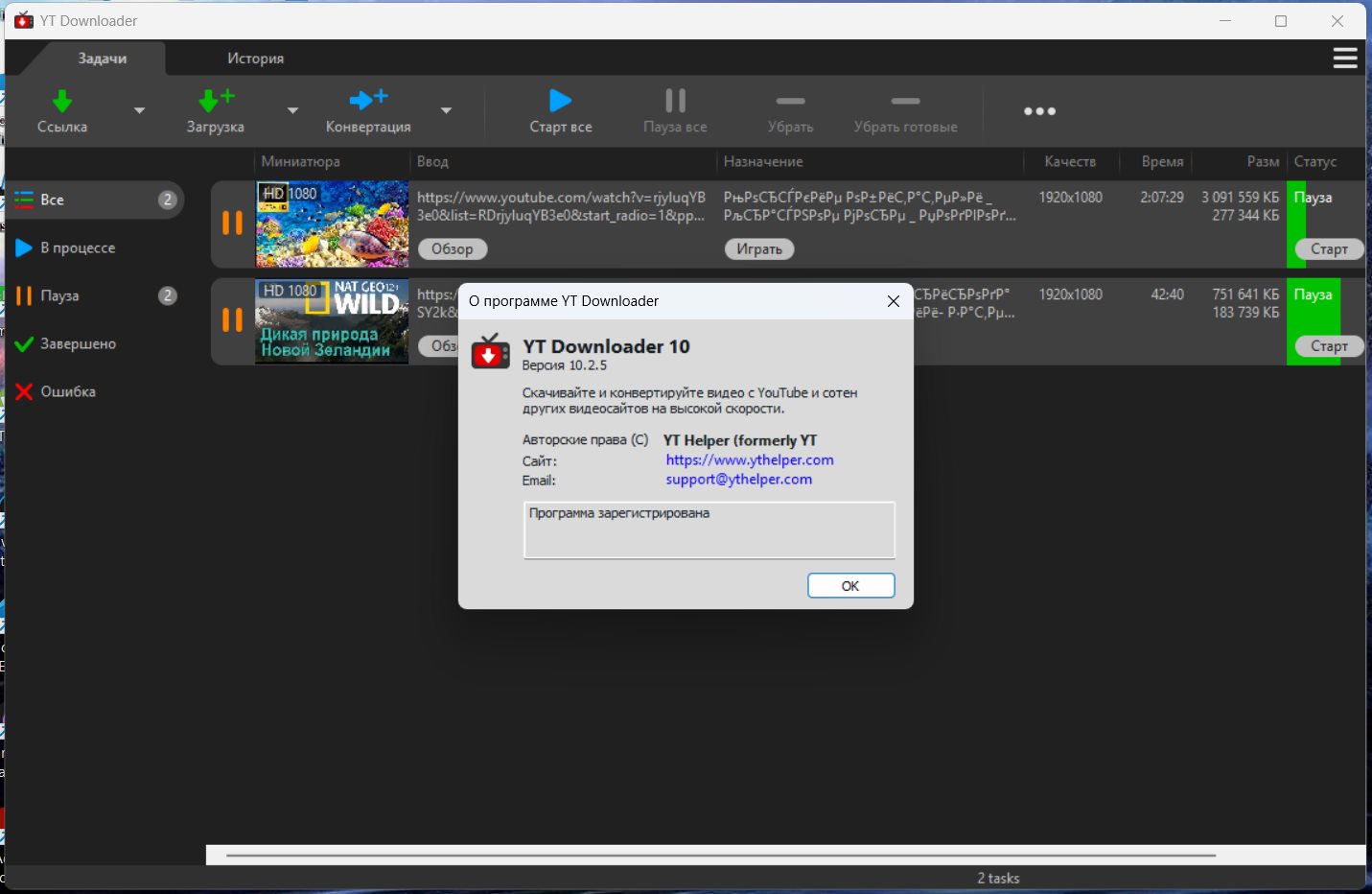Screen dimensions: 1372x894
Task: Open the https://www.ythelper.com website link
Action: (x=749, y=460)
